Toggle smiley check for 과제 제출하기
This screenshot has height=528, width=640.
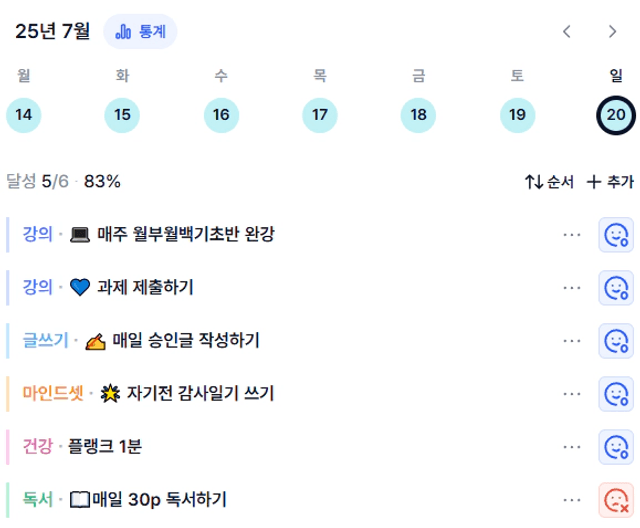click(616, 288)
